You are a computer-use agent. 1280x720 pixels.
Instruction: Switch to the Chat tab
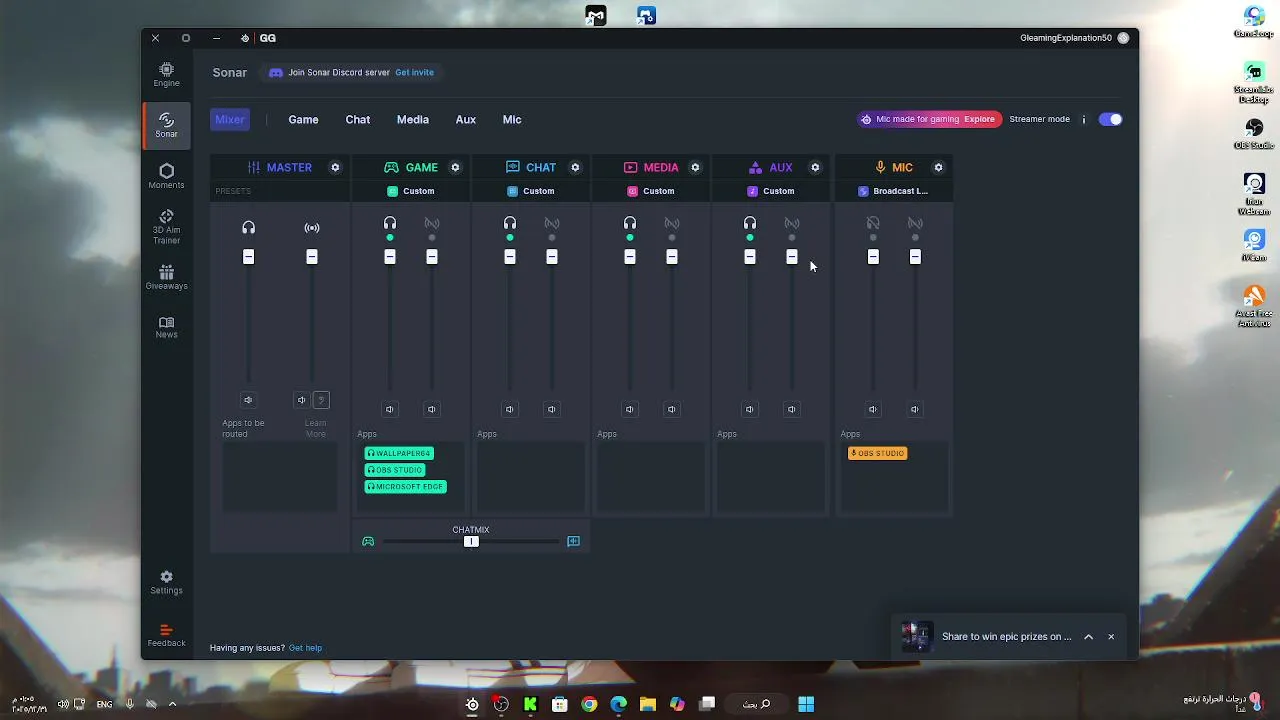pyautogui.click(x=358, y=119)
